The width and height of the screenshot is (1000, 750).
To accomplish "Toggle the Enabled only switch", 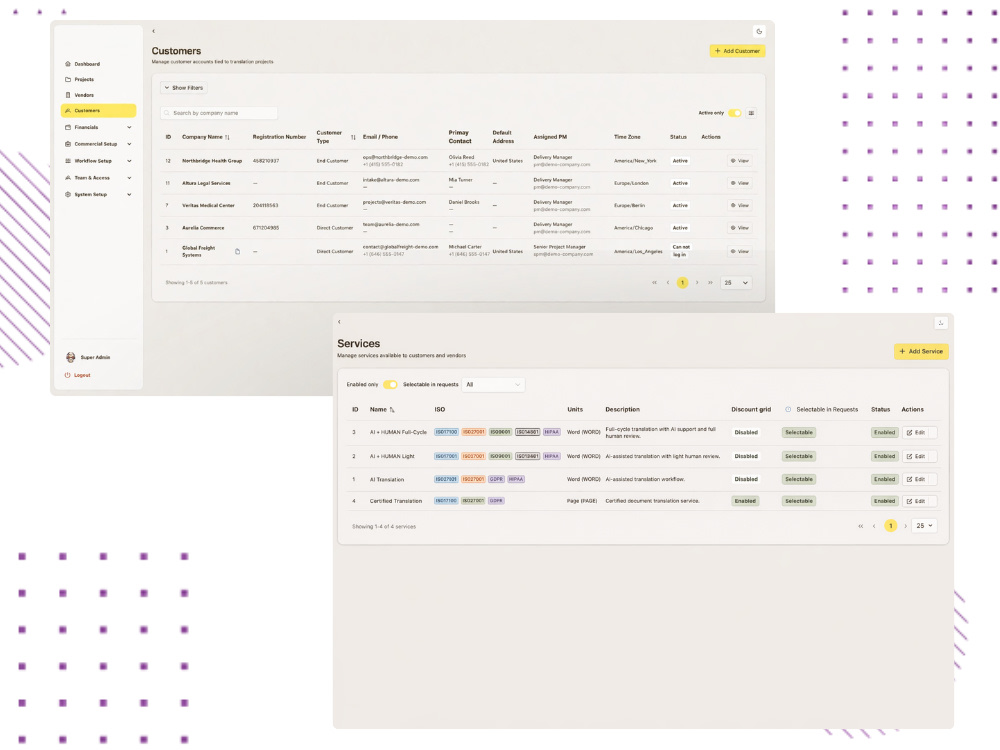I will click(x=390, y=385).
